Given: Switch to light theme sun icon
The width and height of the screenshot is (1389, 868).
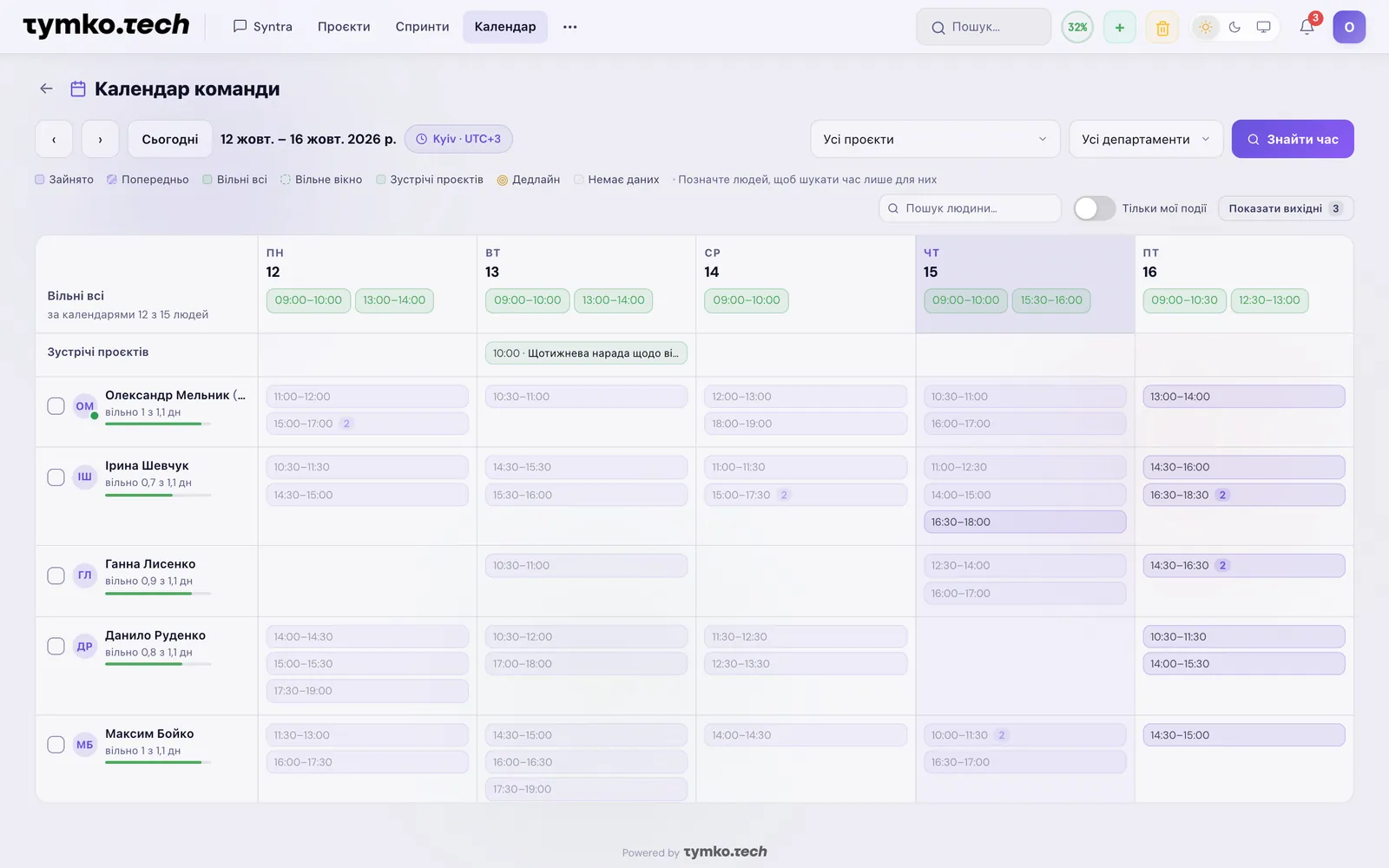Looking at the screenshot, I should [1206, 27].
